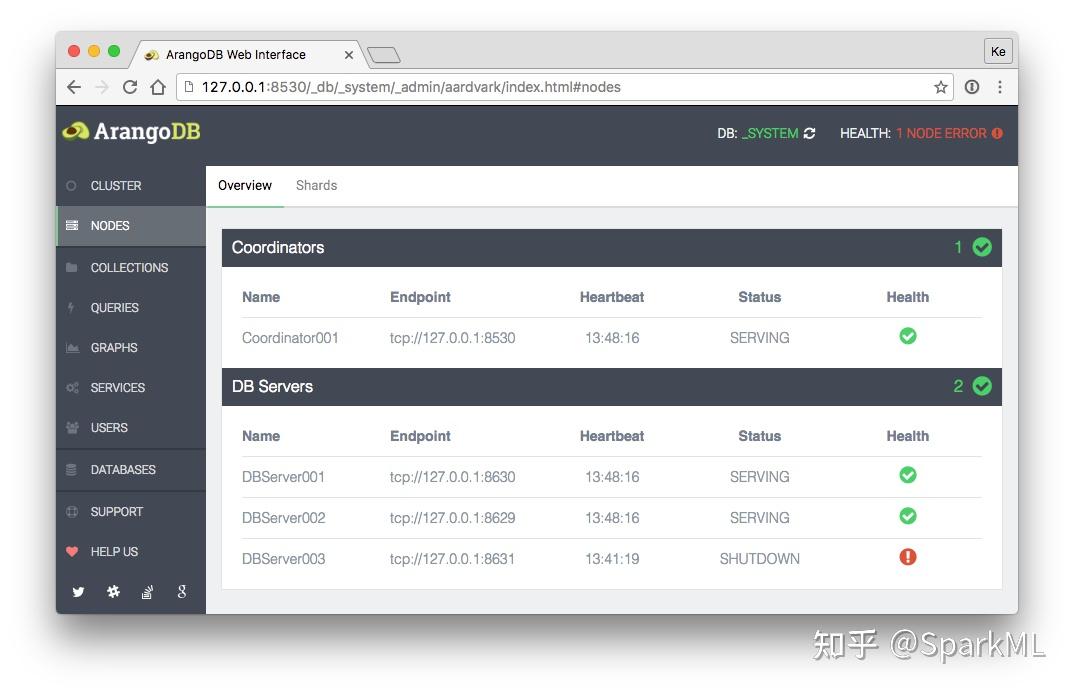Click the Google Groups icon in the sidebar footer

pos(181,591)
